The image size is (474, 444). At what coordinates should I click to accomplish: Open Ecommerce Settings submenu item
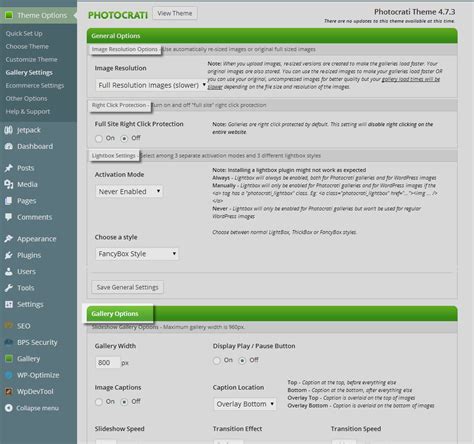coord(35,86)
